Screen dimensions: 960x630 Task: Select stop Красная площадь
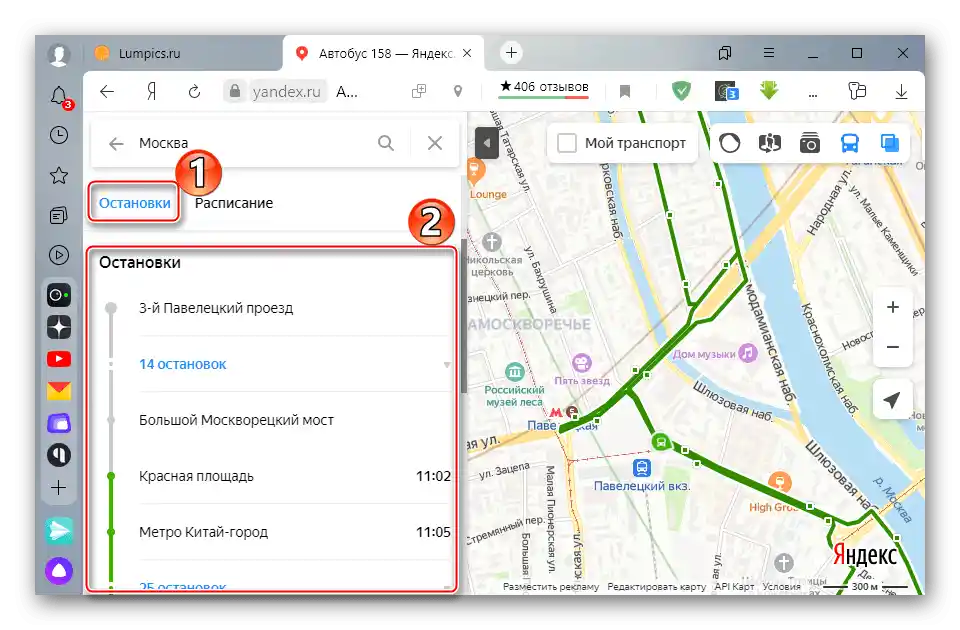196,476
